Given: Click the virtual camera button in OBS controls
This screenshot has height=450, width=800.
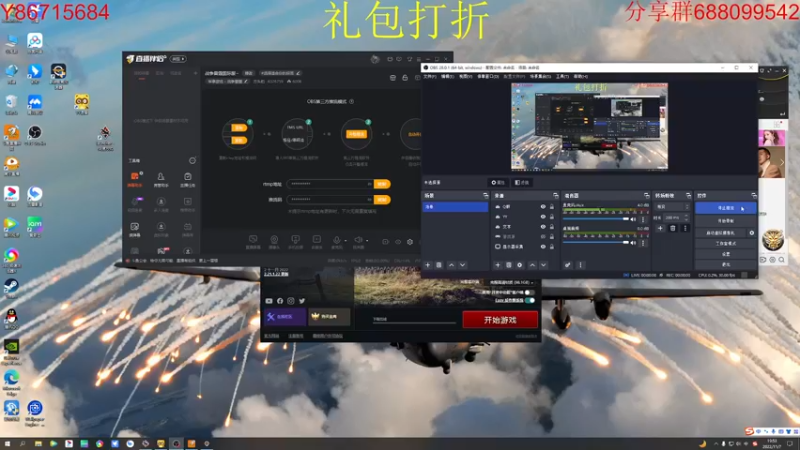Looking at the screenshot, I should [x=721, y=233].
